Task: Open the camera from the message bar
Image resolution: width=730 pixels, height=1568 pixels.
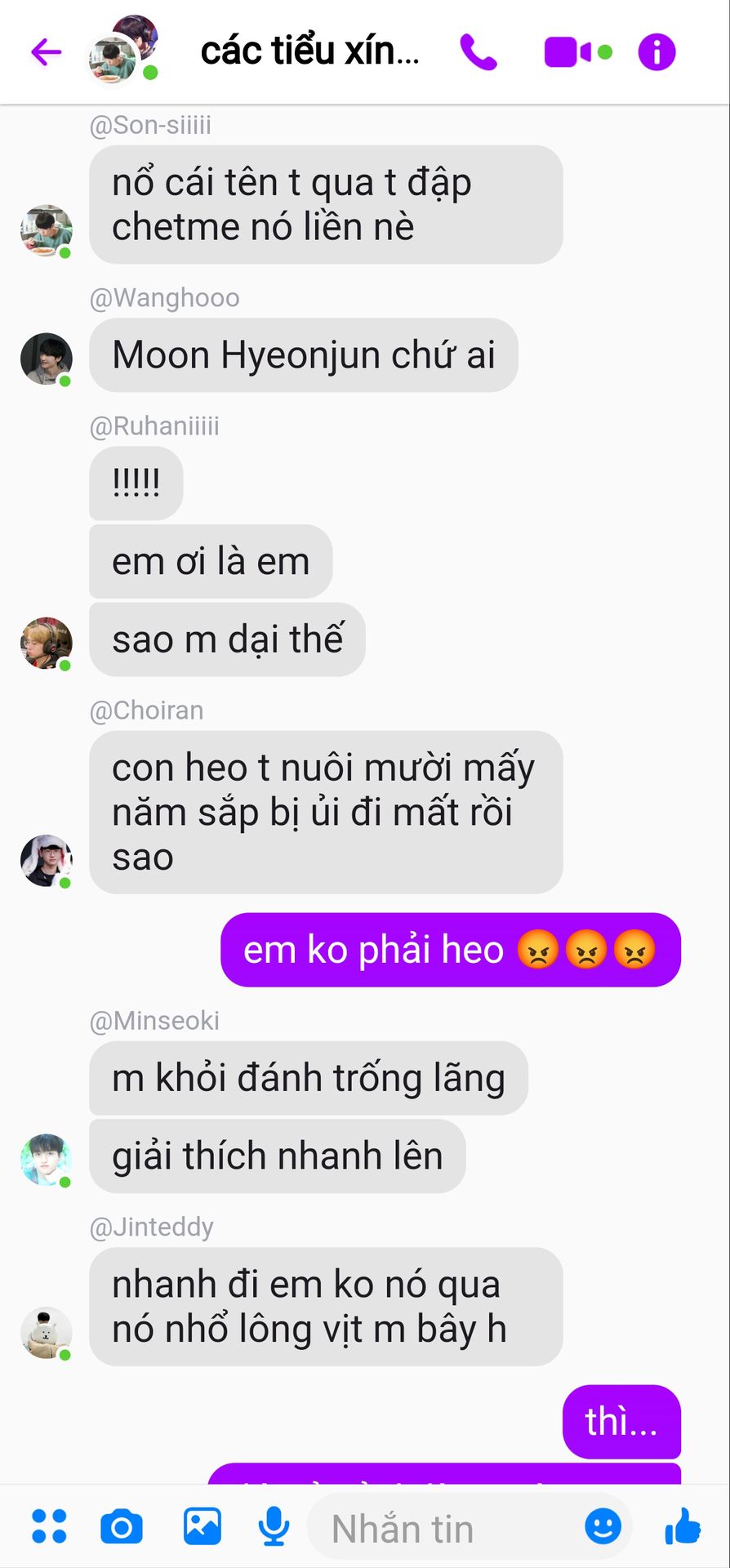Action: click(x=122, y=1526)
